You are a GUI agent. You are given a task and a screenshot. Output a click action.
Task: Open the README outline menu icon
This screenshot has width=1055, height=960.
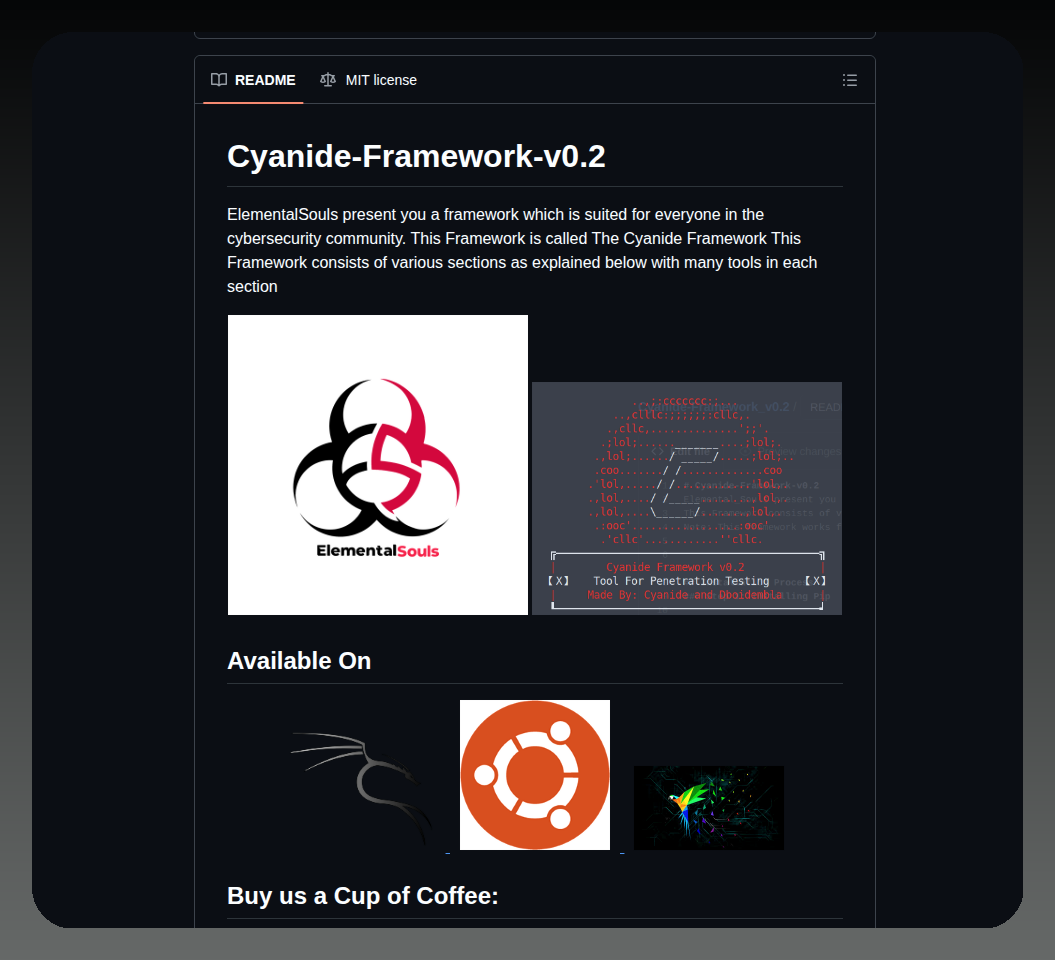[x=850, y=81]
